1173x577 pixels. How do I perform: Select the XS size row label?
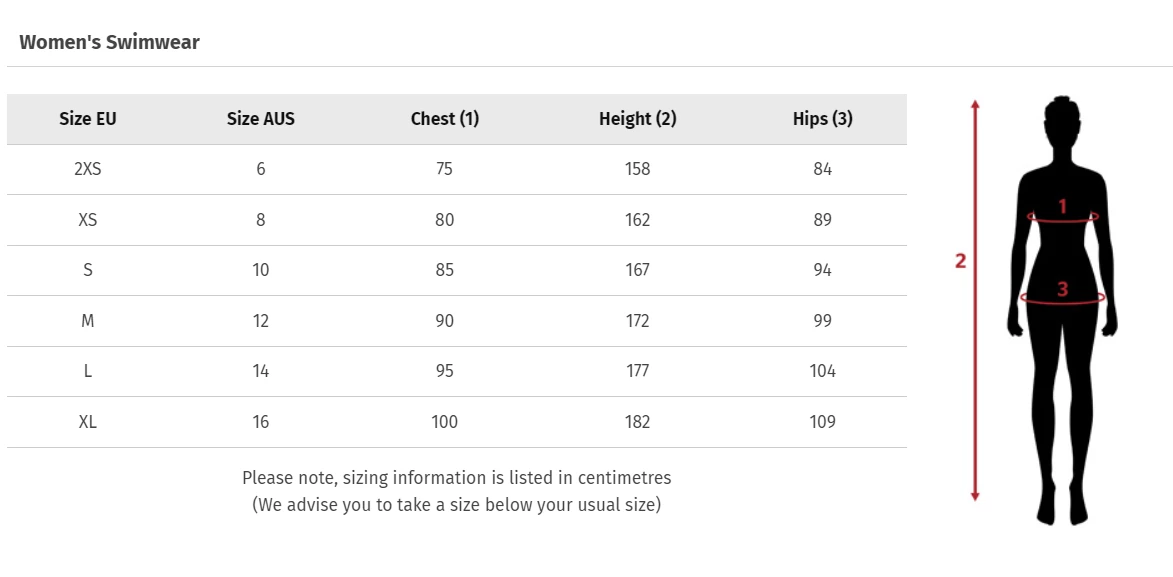coord(88,220)
